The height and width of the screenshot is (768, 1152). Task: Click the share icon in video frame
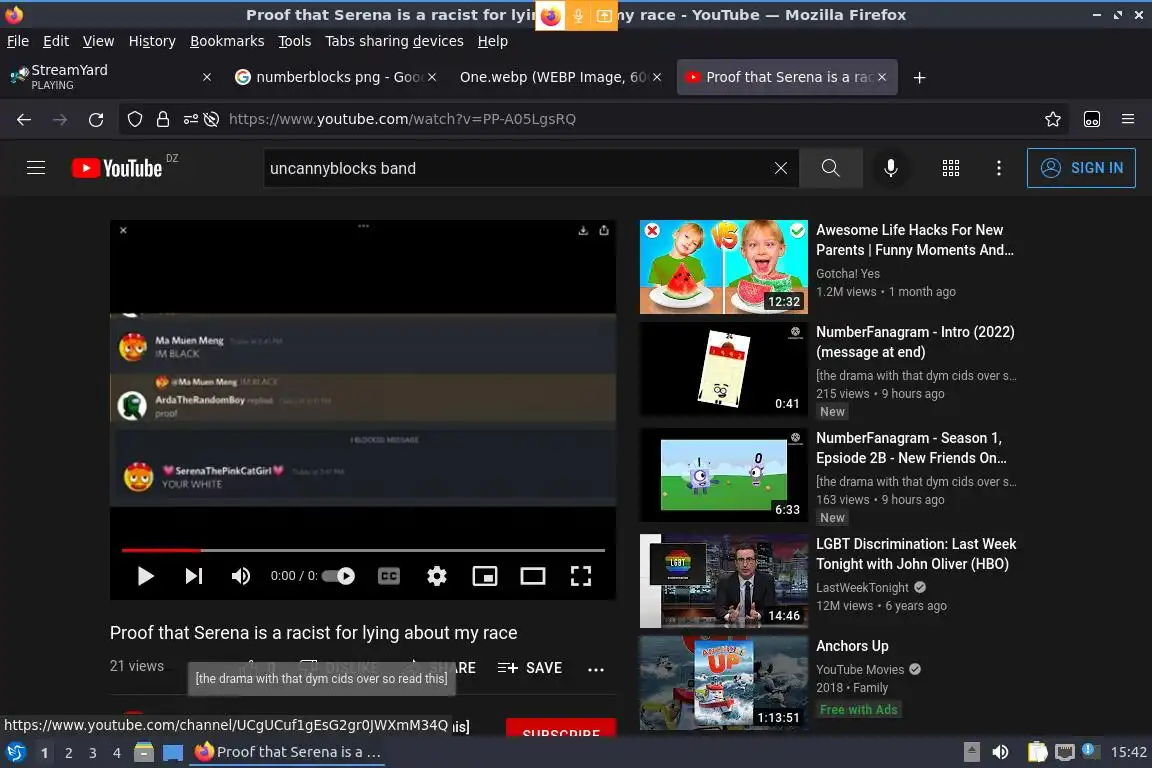604,230
